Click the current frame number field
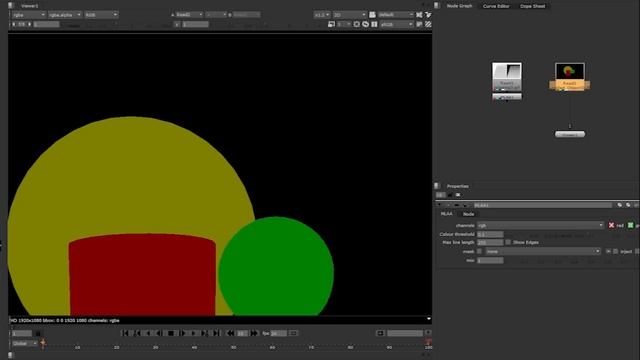The image size is (640, 360). coord(22,333)
